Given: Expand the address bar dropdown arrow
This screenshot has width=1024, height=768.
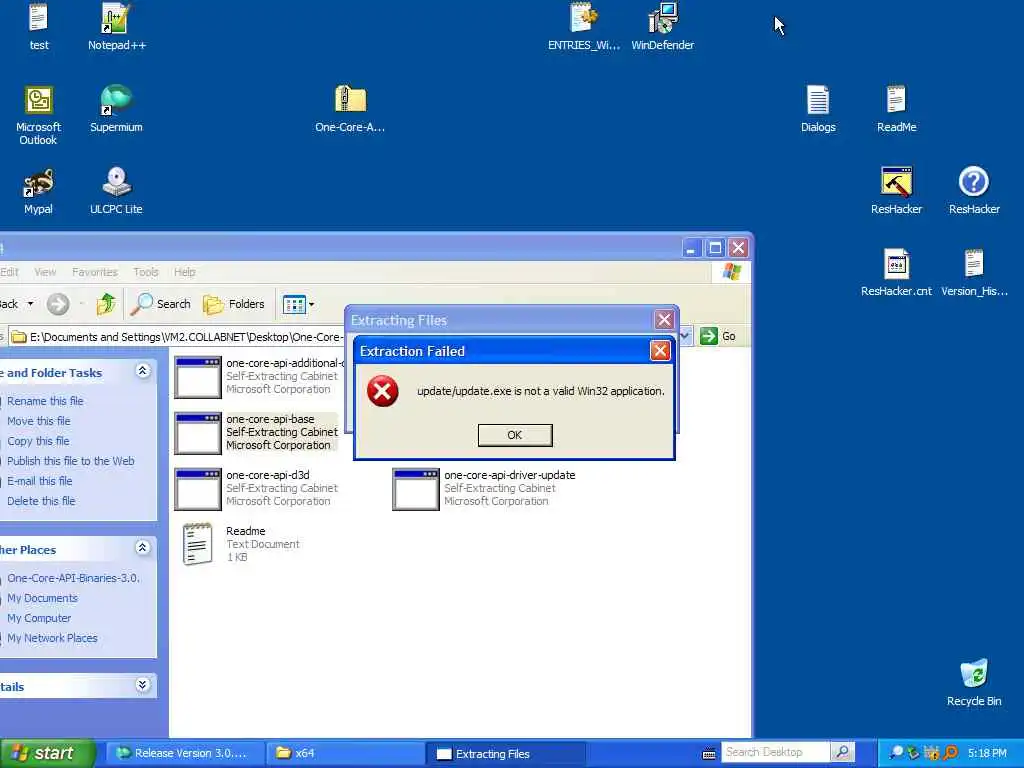Looking at the screenshot, I should click(x=685, y=336).
